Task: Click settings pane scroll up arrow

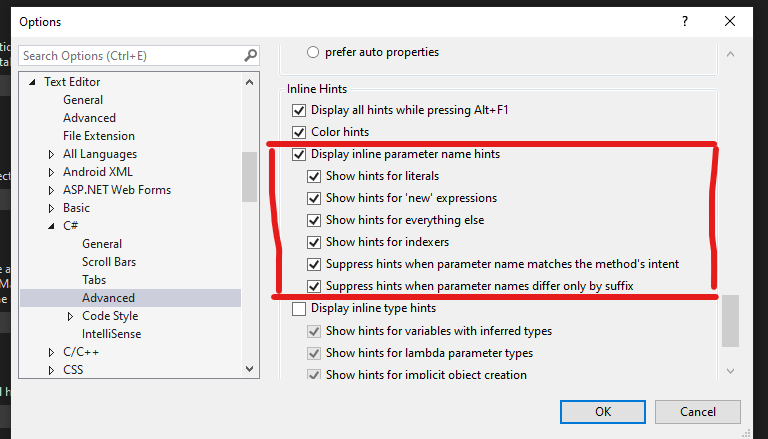Action: 730,54
